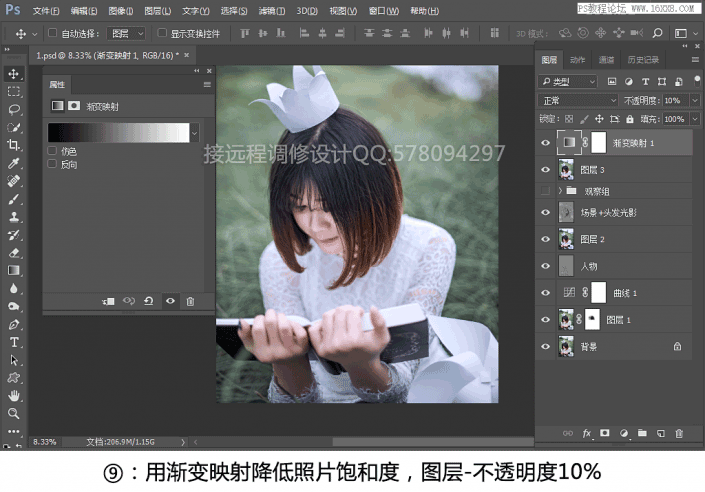Click the gradient preview bar in Properties

(x=118, y=132)
